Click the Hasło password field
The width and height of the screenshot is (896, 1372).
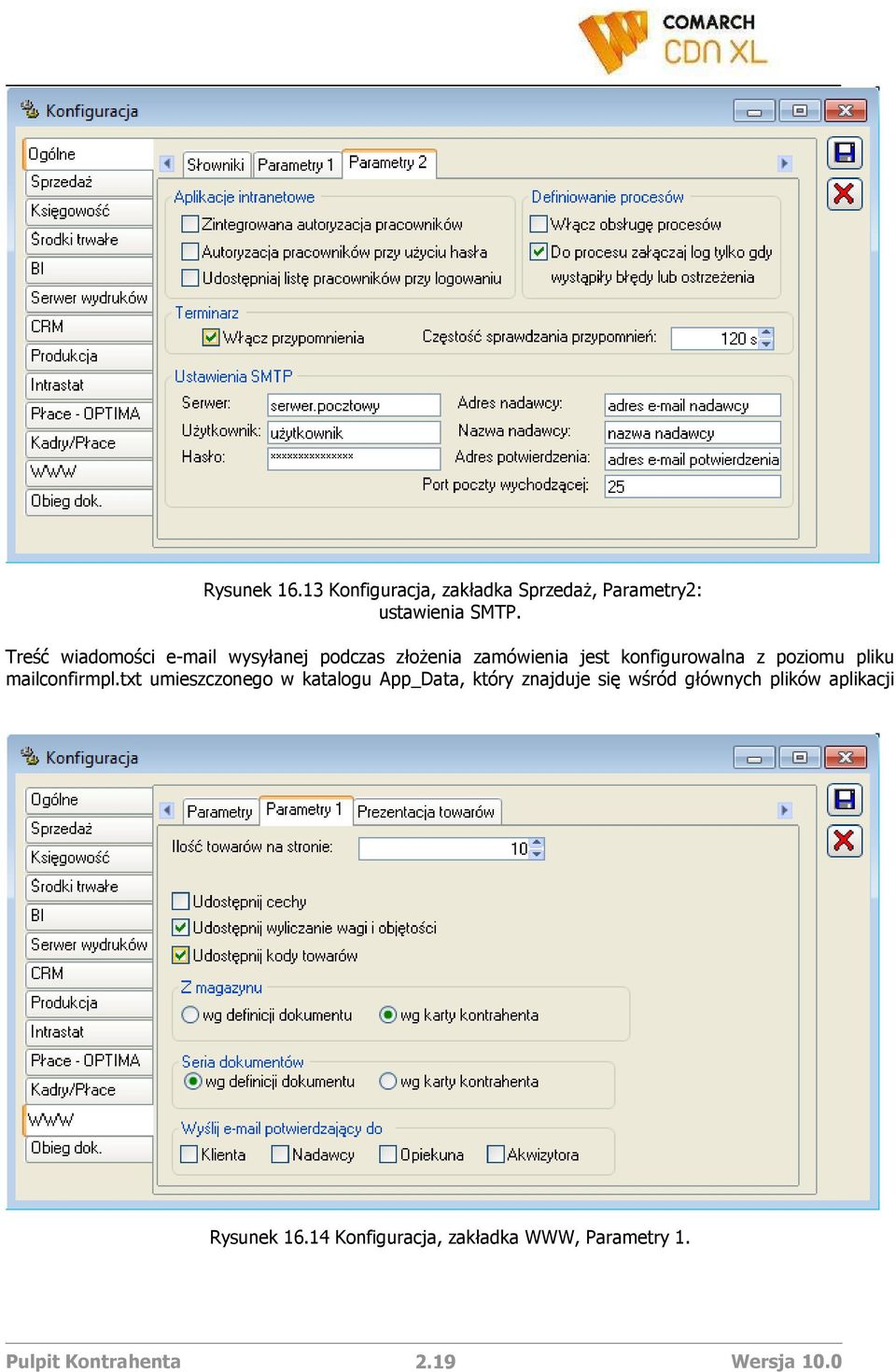[354, 458]
